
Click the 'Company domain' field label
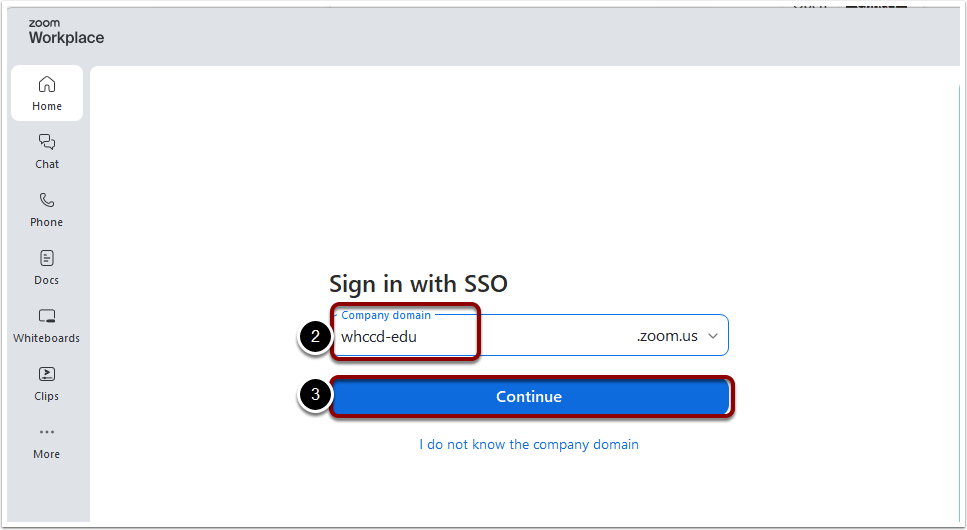pos(386,315)
